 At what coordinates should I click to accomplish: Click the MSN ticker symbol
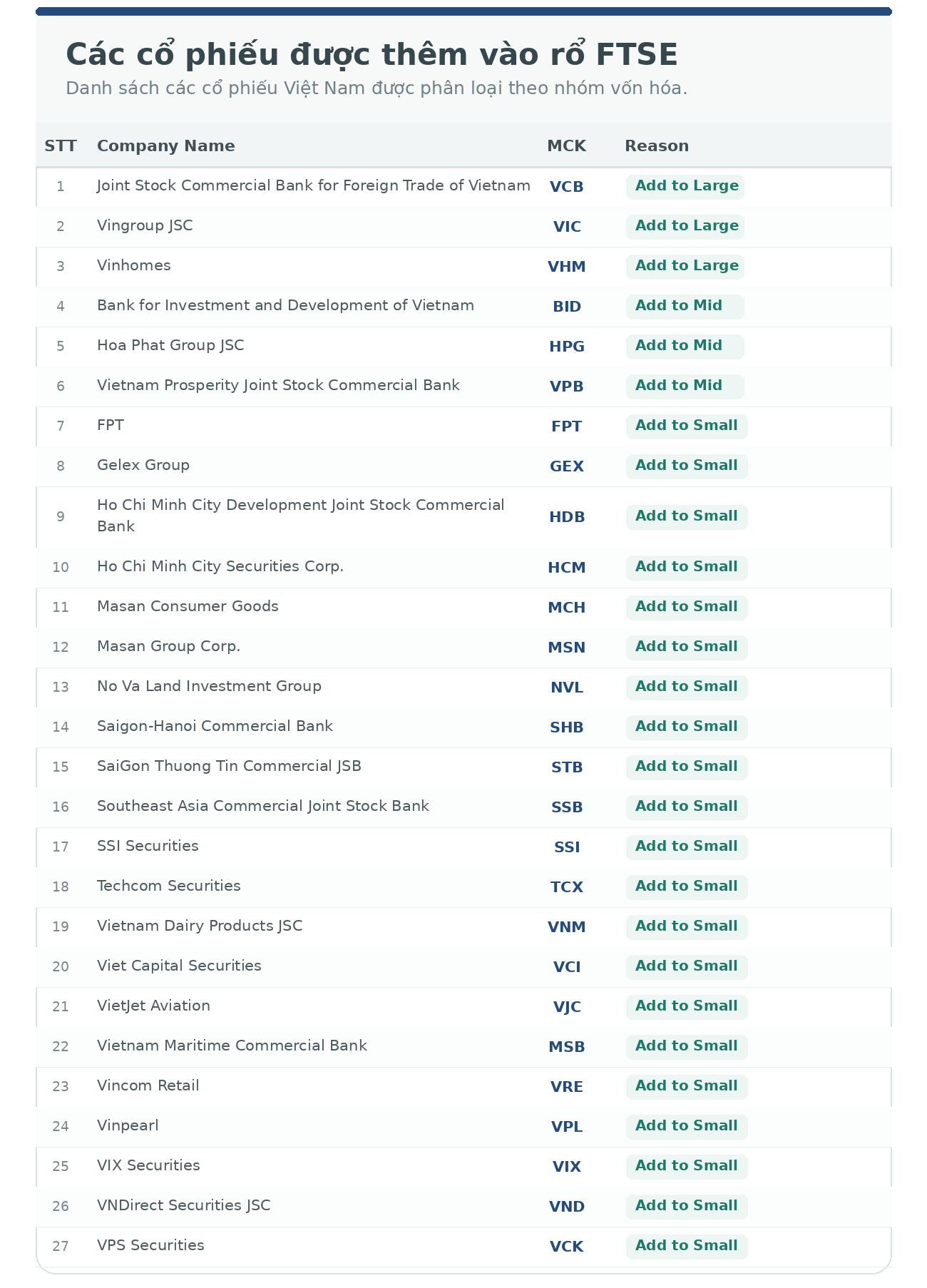[x=567, y=648]
